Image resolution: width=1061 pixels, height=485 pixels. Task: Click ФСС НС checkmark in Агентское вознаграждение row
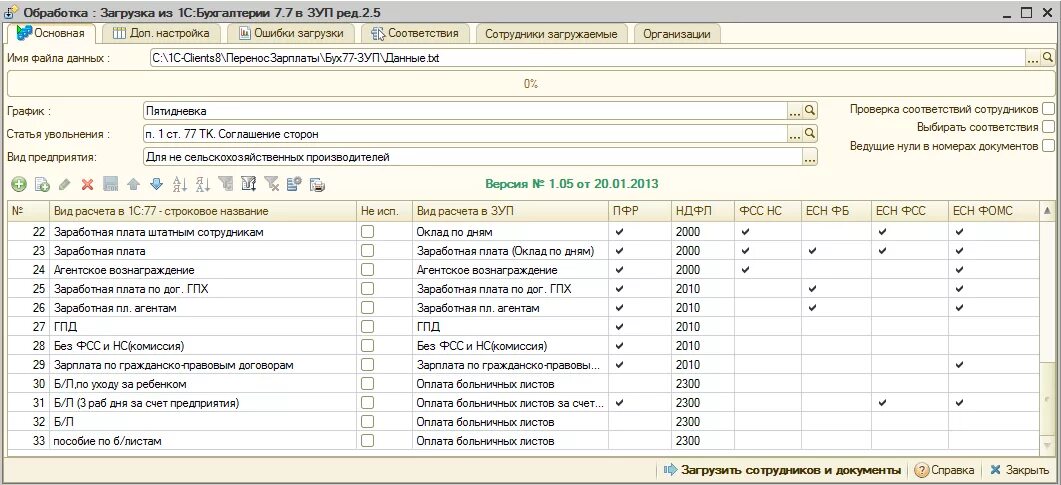(x=745, y=270)
